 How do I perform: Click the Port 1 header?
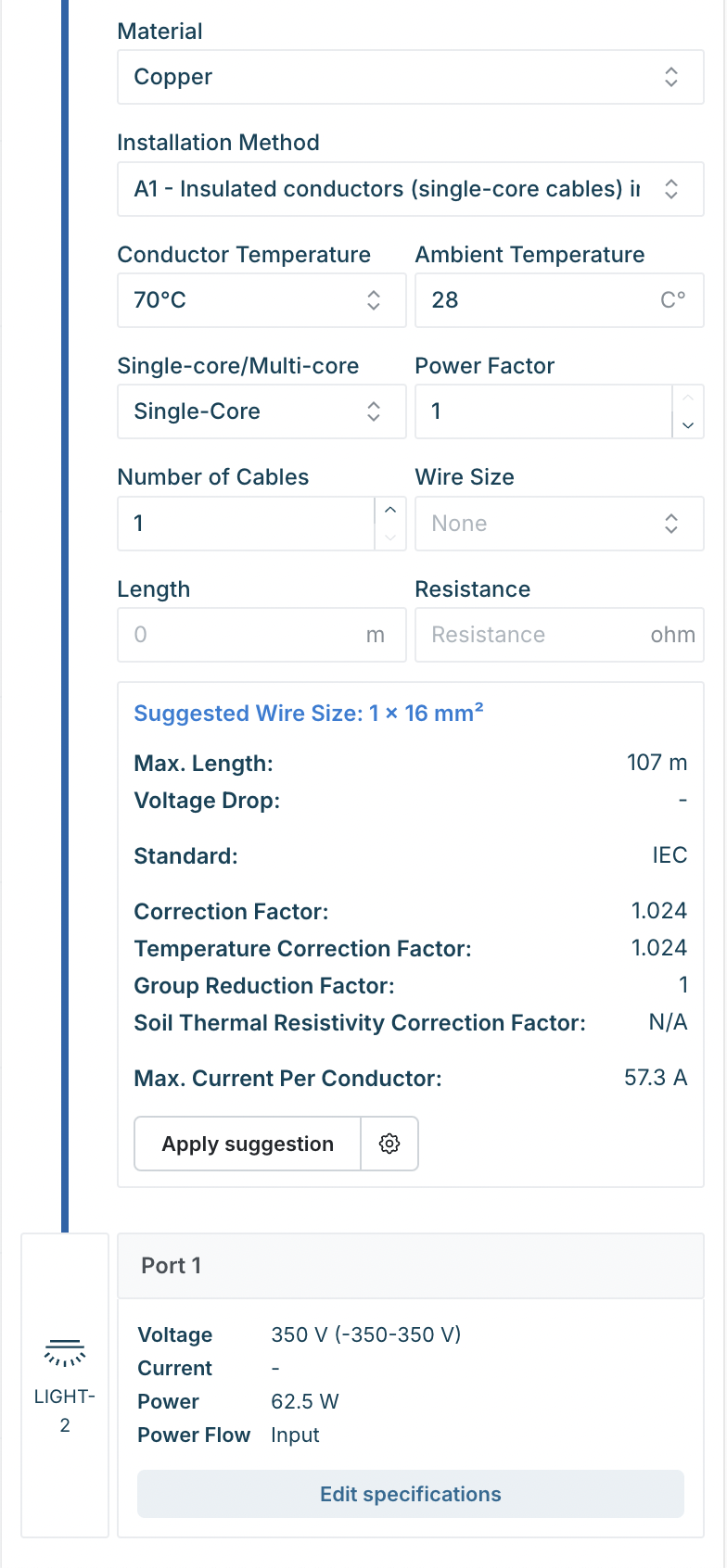click(410, 1266)
